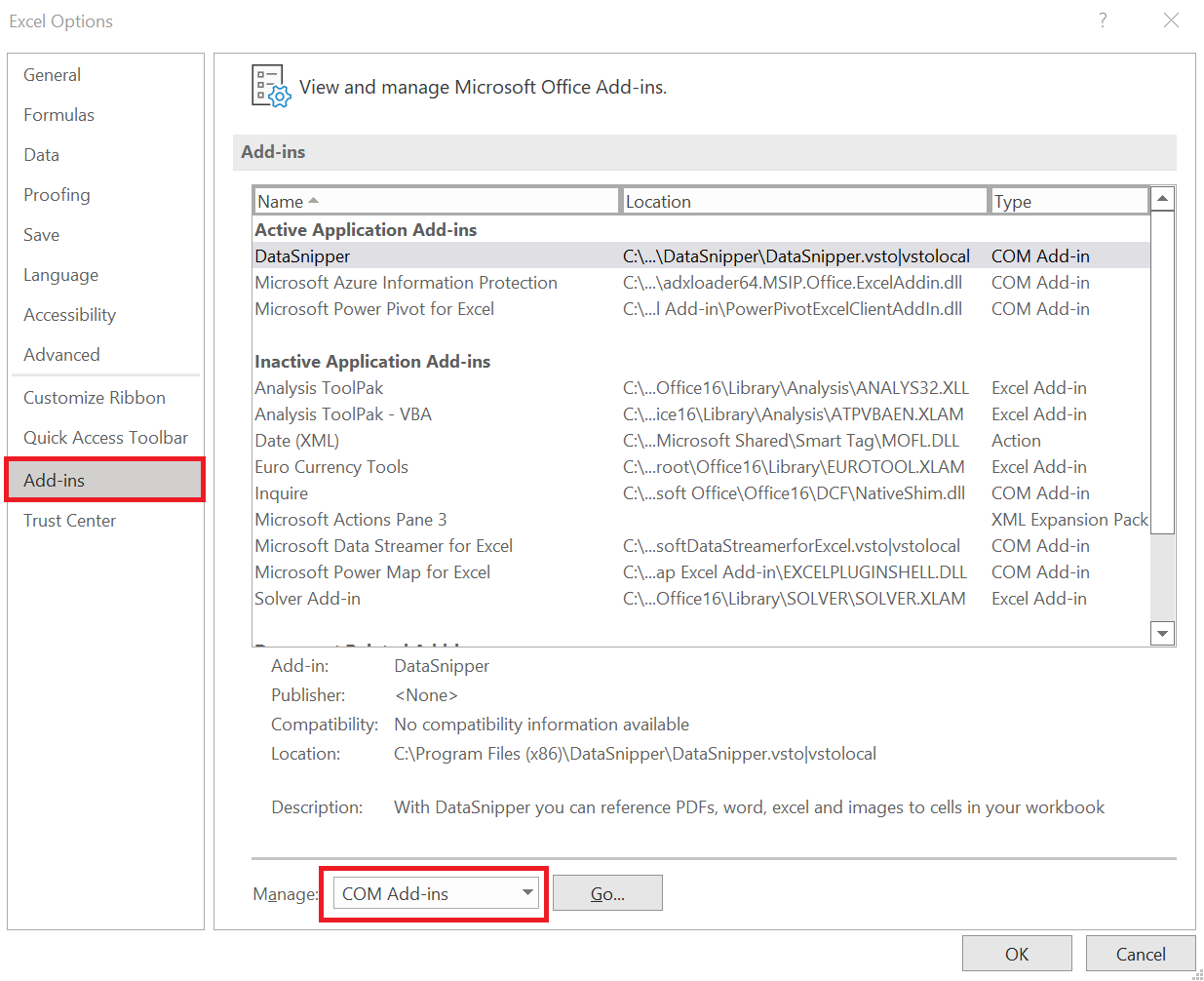The height and width of the screenshot is (981, 1204).
Task: Click the add-ins list scrollbar thumb
Action: coord(1162,373)
